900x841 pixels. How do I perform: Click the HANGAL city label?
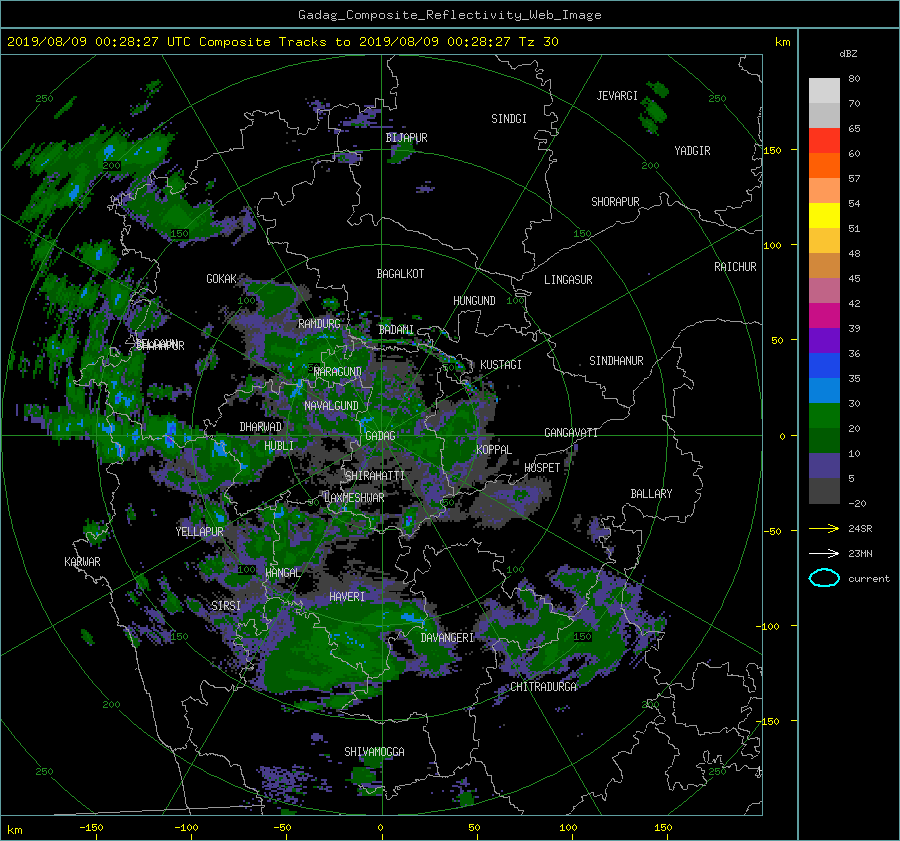(x=282, y=573)
